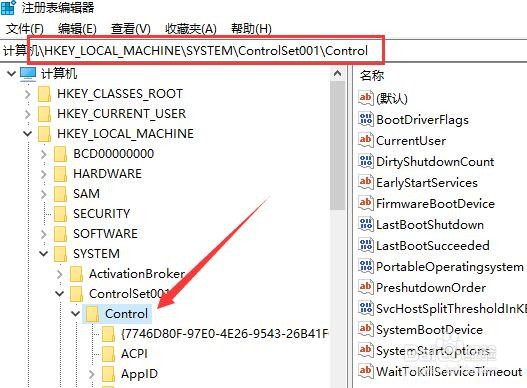527x388 pixels.
Task: Click the SECURITY folder icon
Action: pyautogui.click(x=60, y=214)
